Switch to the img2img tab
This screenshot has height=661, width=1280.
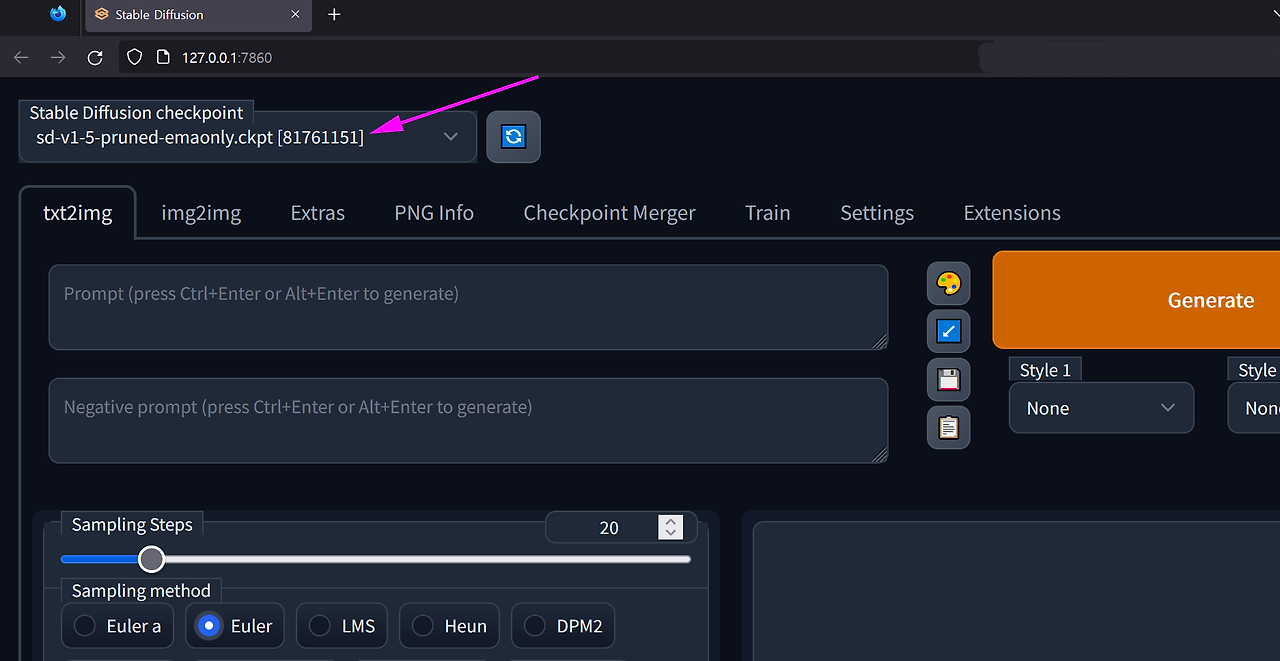200,212
